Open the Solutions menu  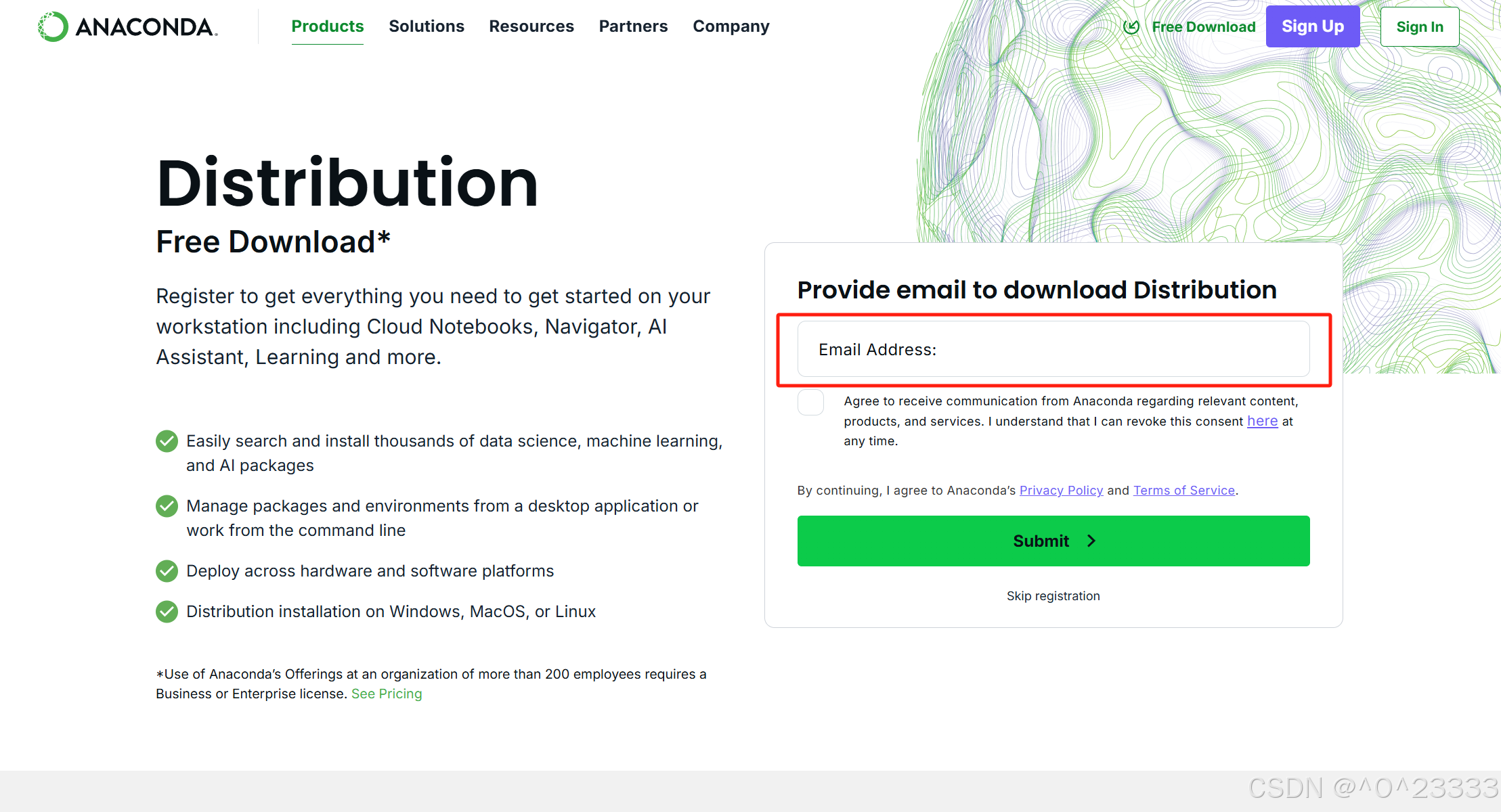(x=427, y=26)
